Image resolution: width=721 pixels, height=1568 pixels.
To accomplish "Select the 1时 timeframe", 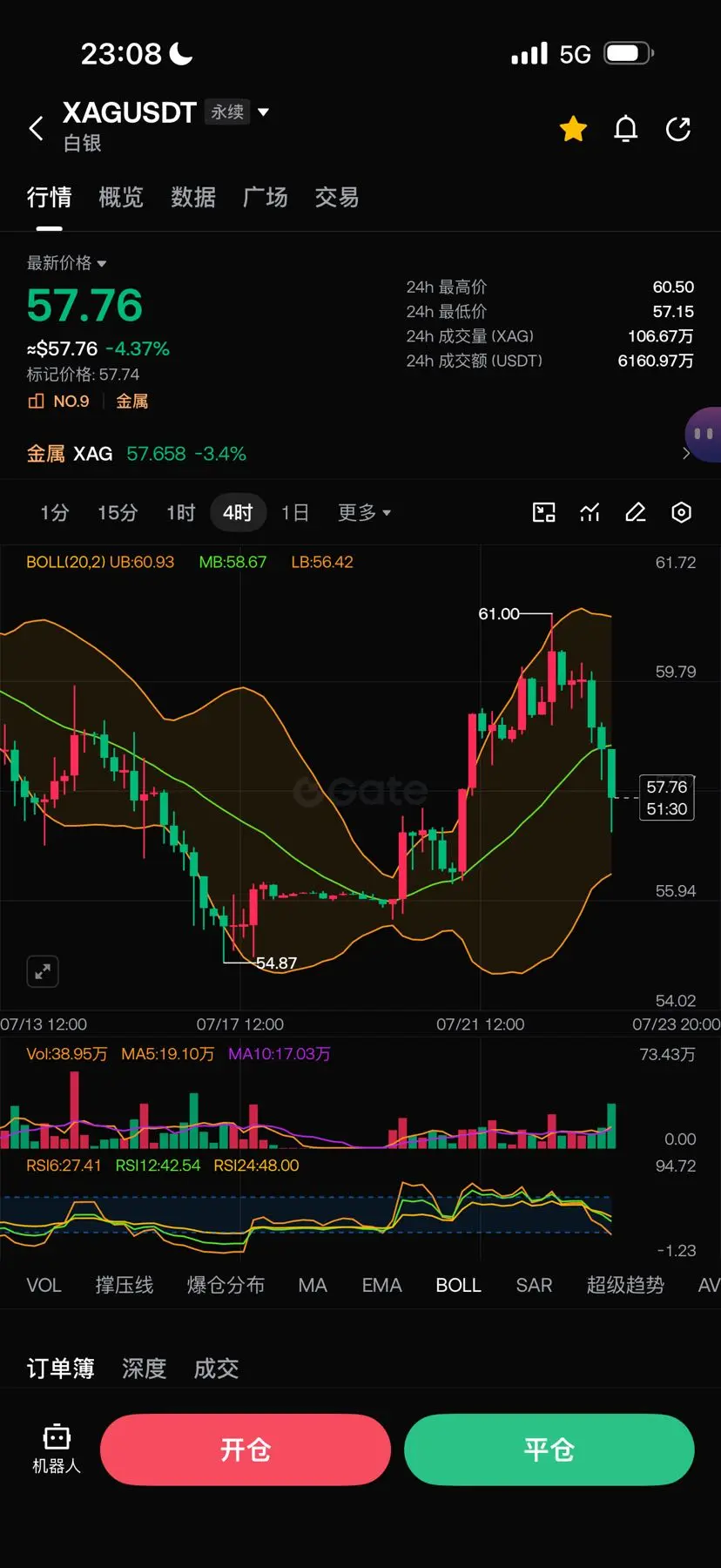I will (181, 512).
